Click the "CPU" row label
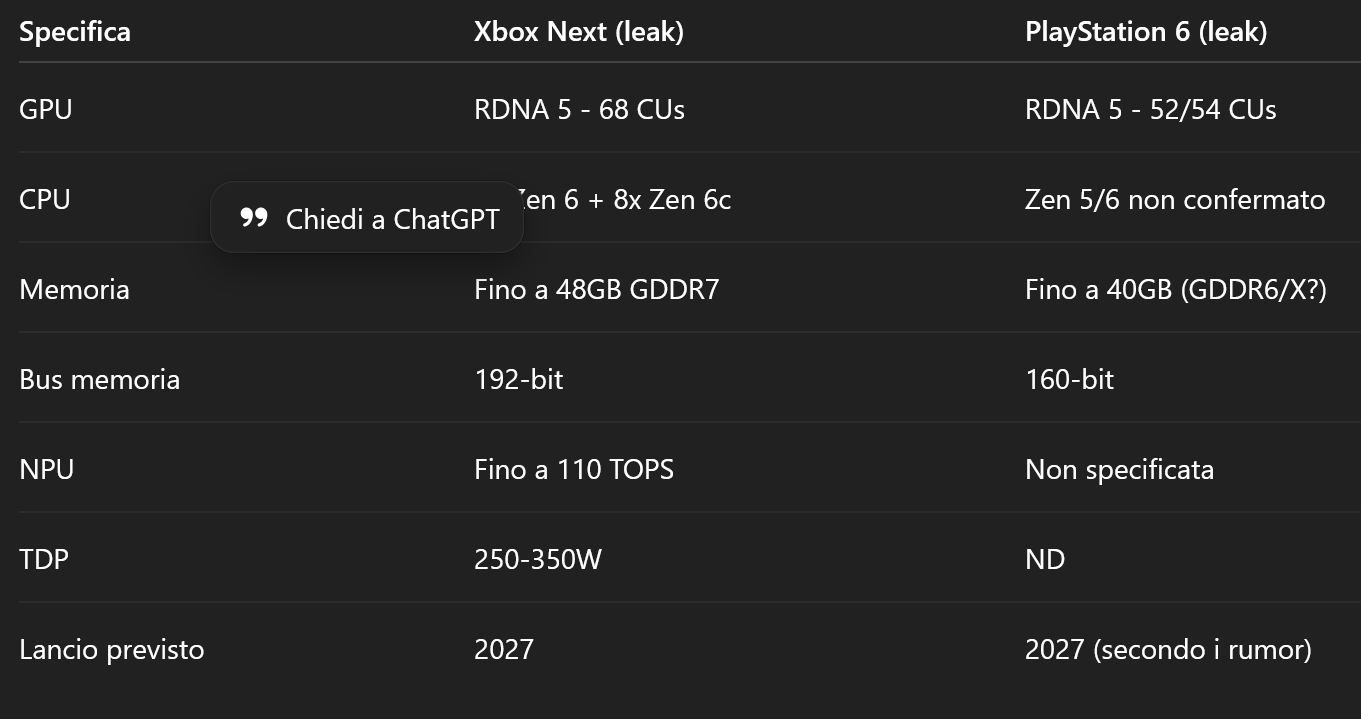Image resolution: width=1361 pixels, height=719 pixels. click(45, 199)
